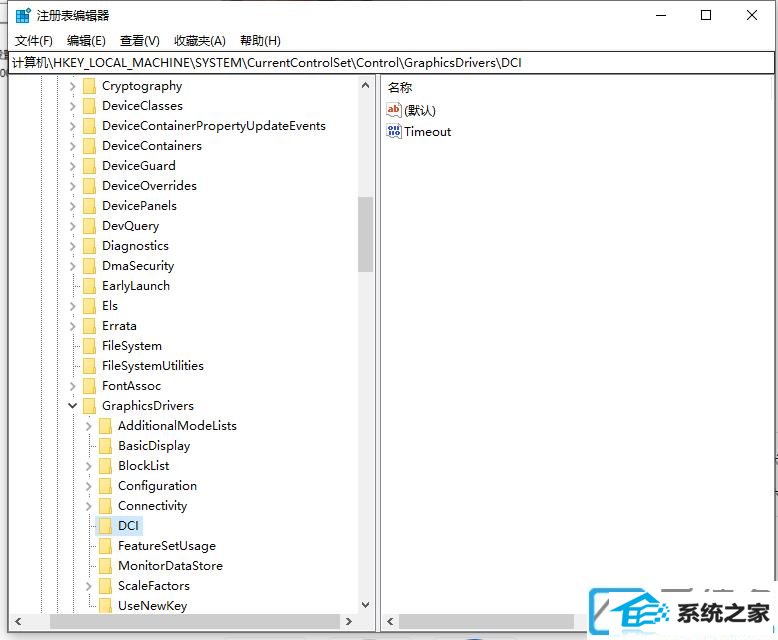778x640 pixels.
Task: Open the 文件(F) menu
Action: point(34,41)
